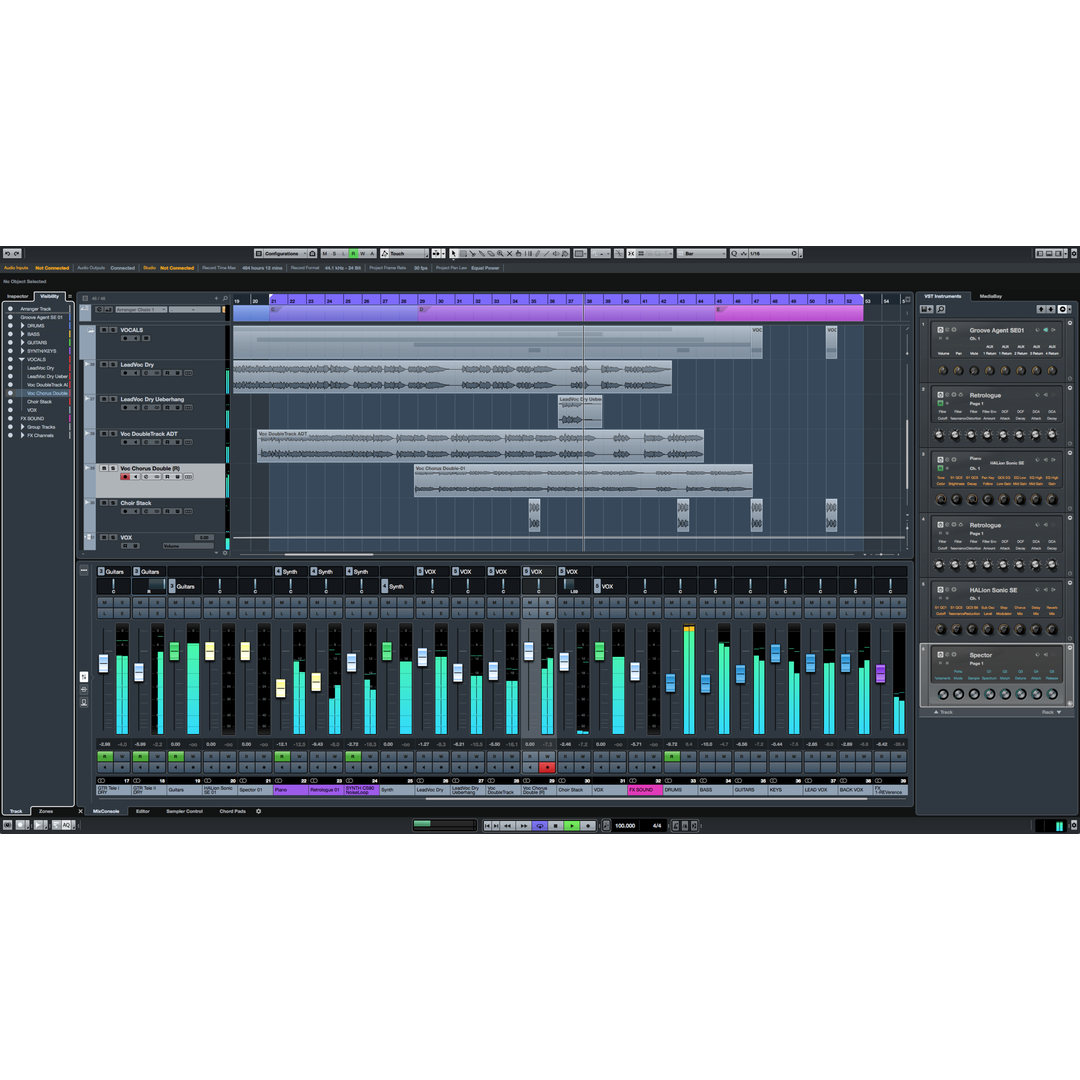Open the Configurations dropdown in the toolbar

(283, 253)
